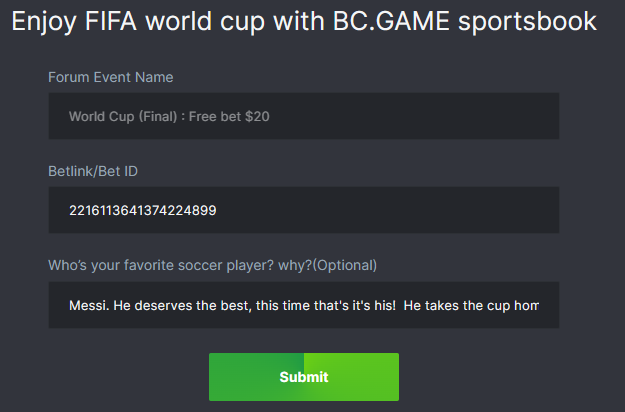Click the word 'Submit' on the green button
The image size is (625, 412).
coord(303,377)
